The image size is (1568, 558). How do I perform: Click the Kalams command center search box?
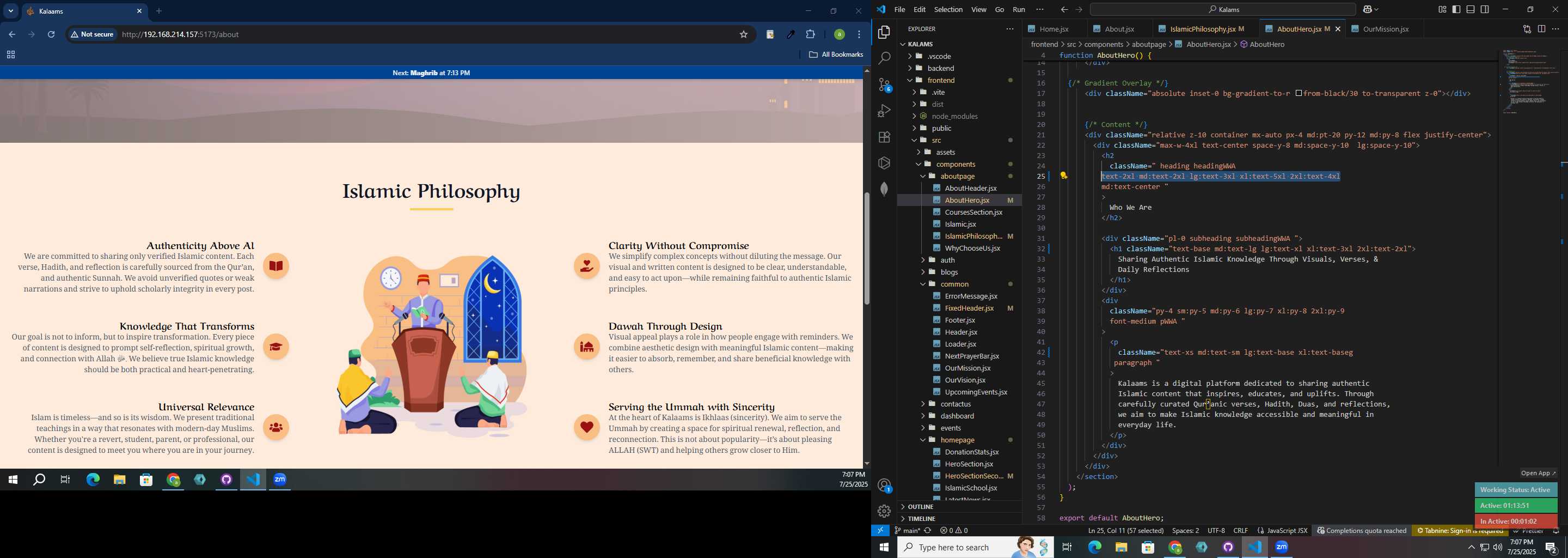[x=1222, y=10]
